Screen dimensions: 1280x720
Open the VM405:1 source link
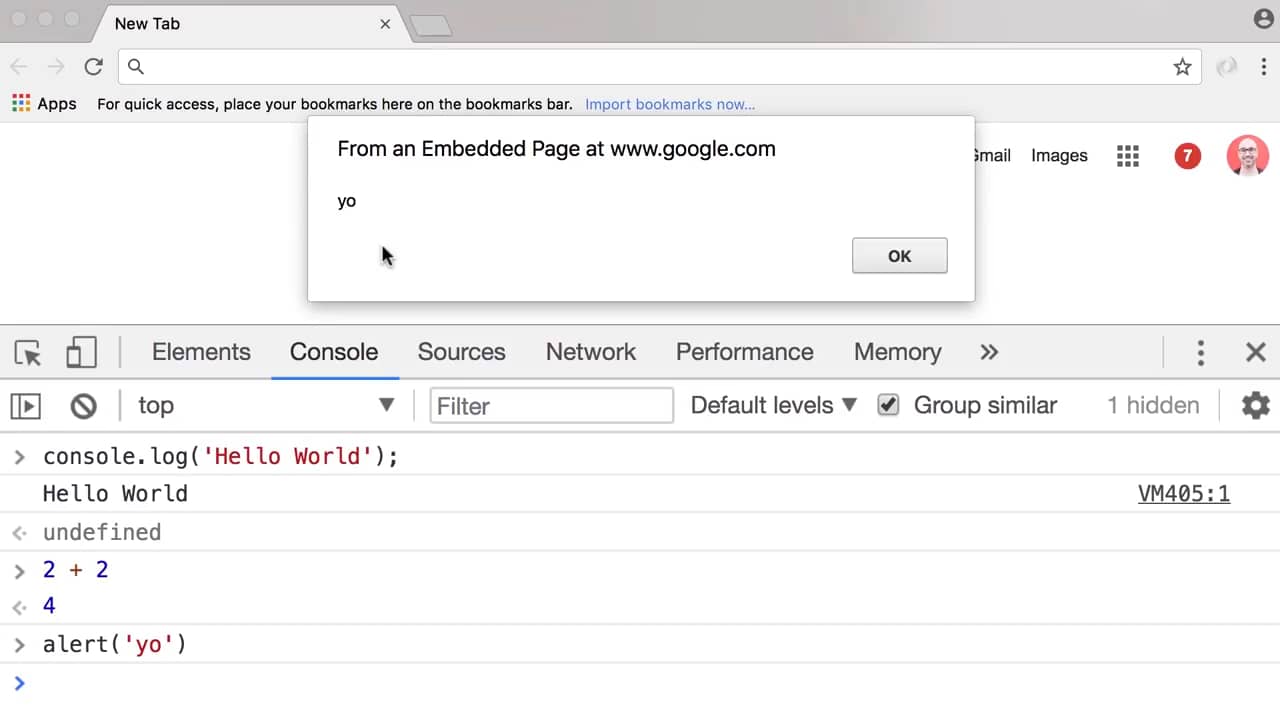(1183, 494)
